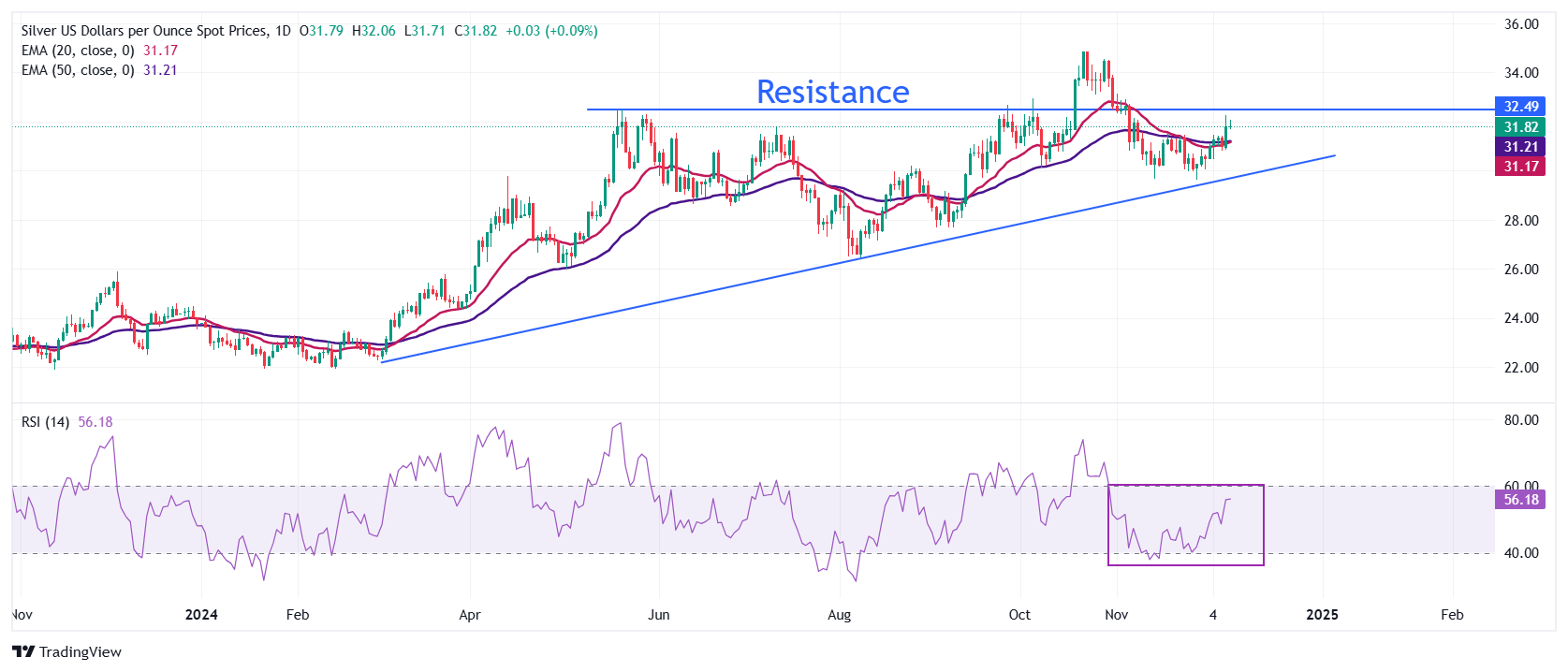Click the 24.00 price scale label
The height and width of the screenshot is (672, 1568).
pos(1521,318)
